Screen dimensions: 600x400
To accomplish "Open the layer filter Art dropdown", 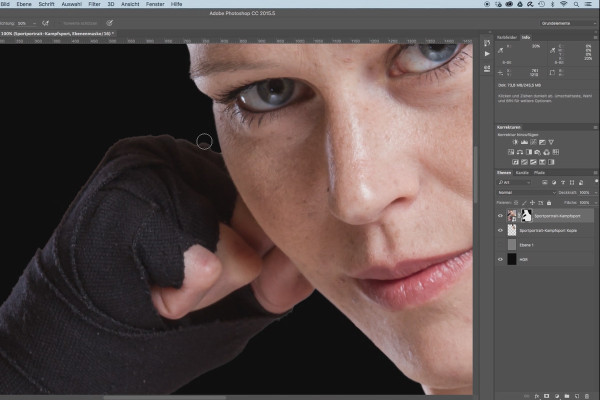I will [514, 183].
